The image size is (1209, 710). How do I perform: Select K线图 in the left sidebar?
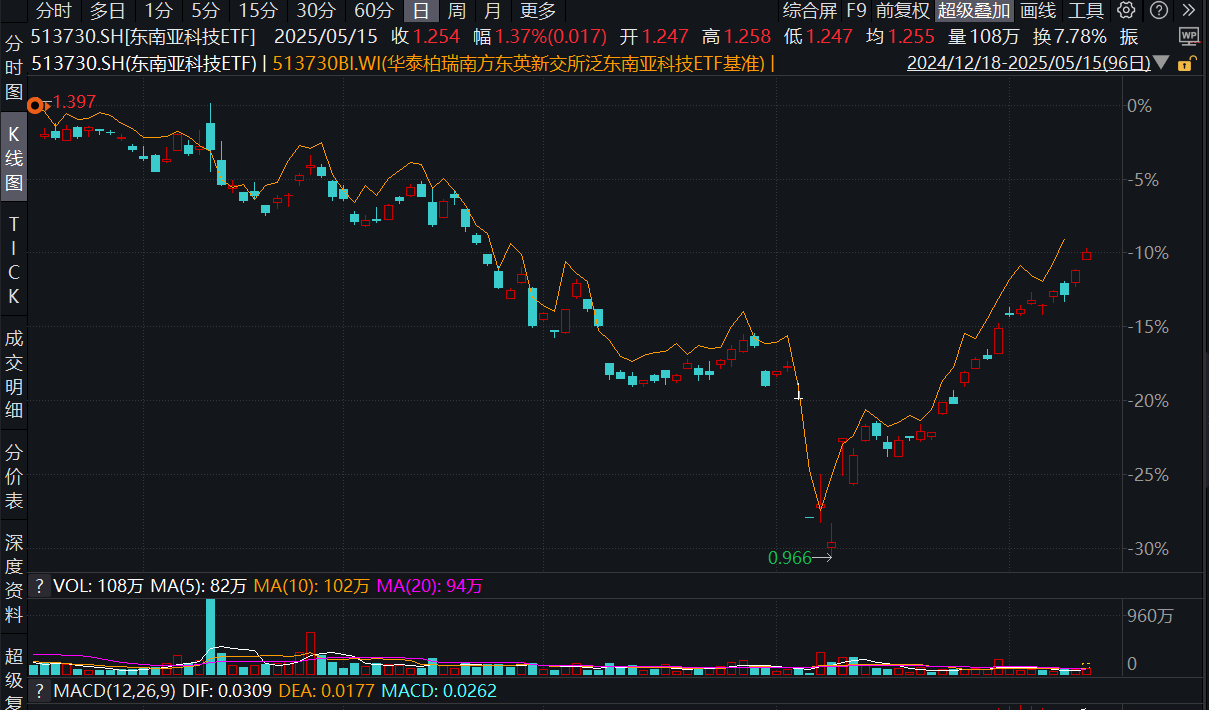click(14, 158)
